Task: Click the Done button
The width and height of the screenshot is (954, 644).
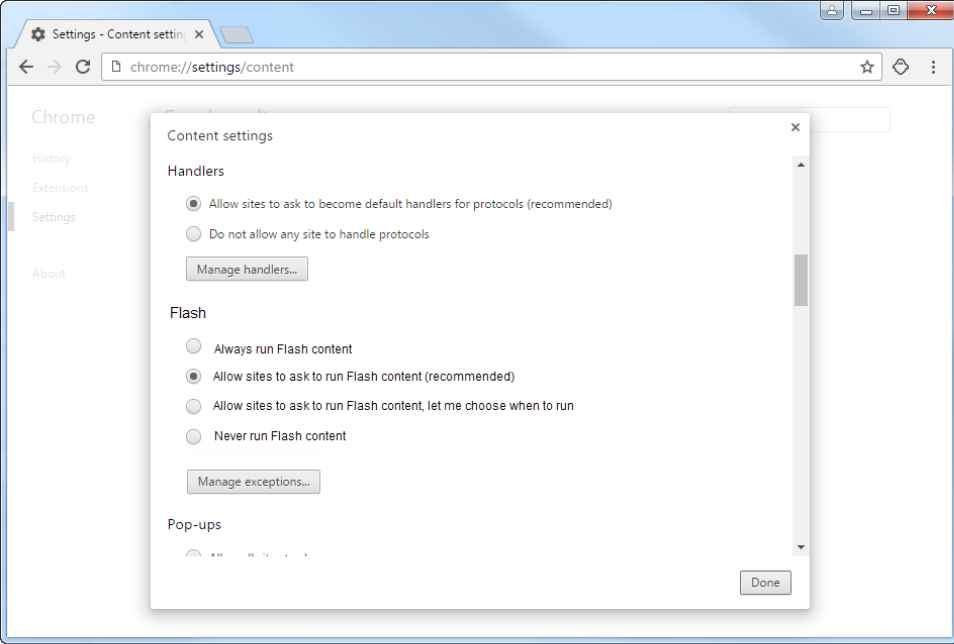Action: [764, 582]
